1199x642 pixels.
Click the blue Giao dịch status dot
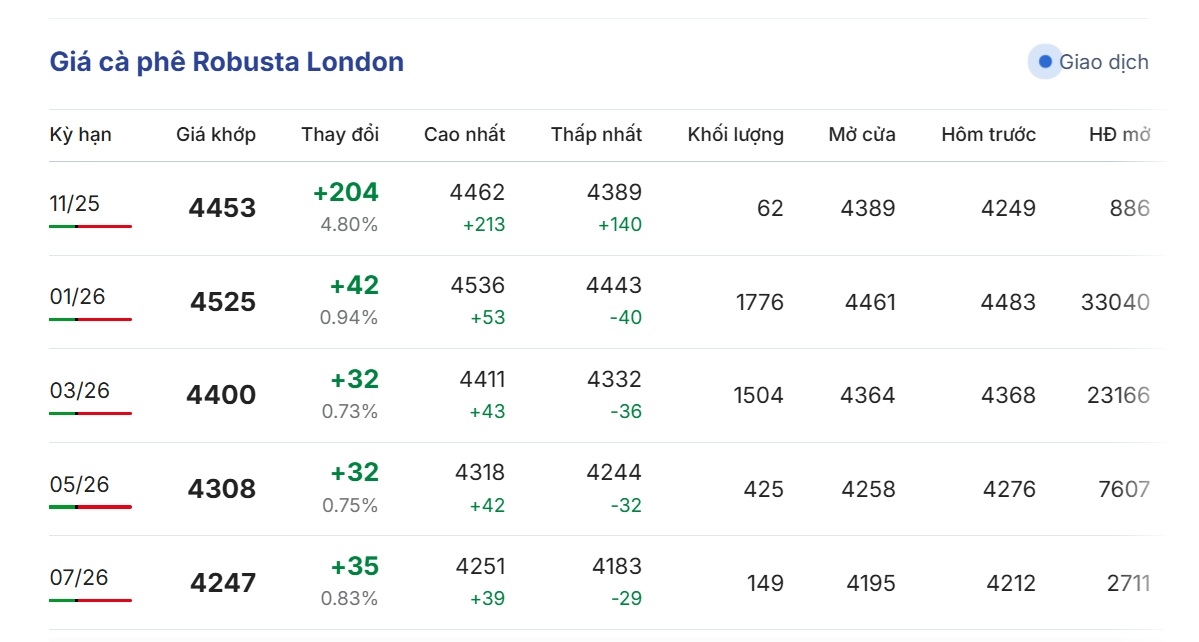(1045, 62)
